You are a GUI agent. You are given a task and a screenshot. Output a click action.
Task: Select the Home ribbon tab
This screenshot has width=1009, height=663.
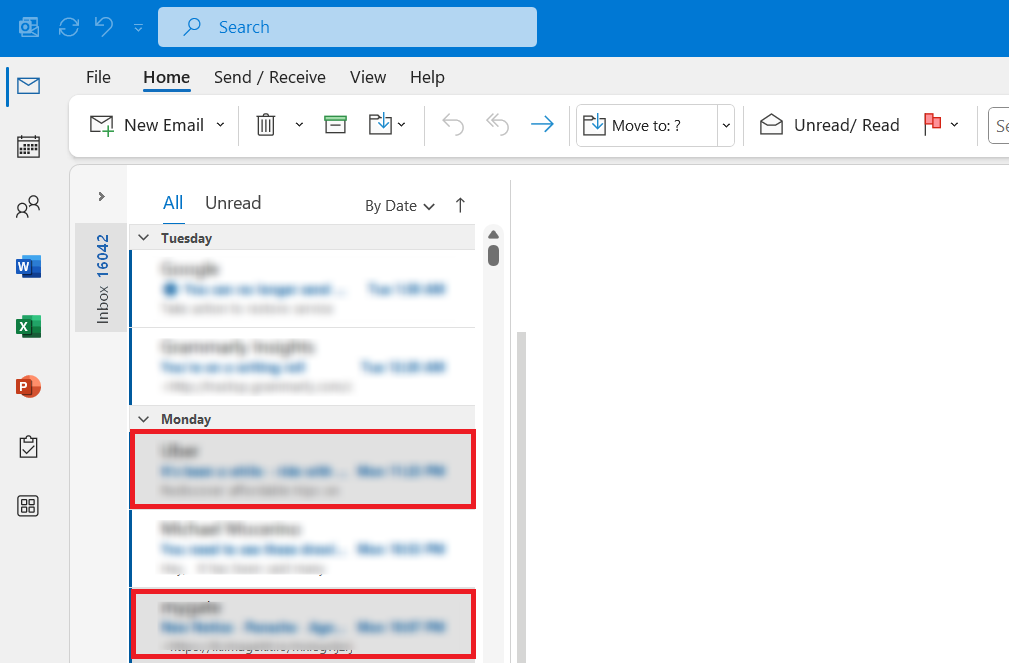(167, 77)
